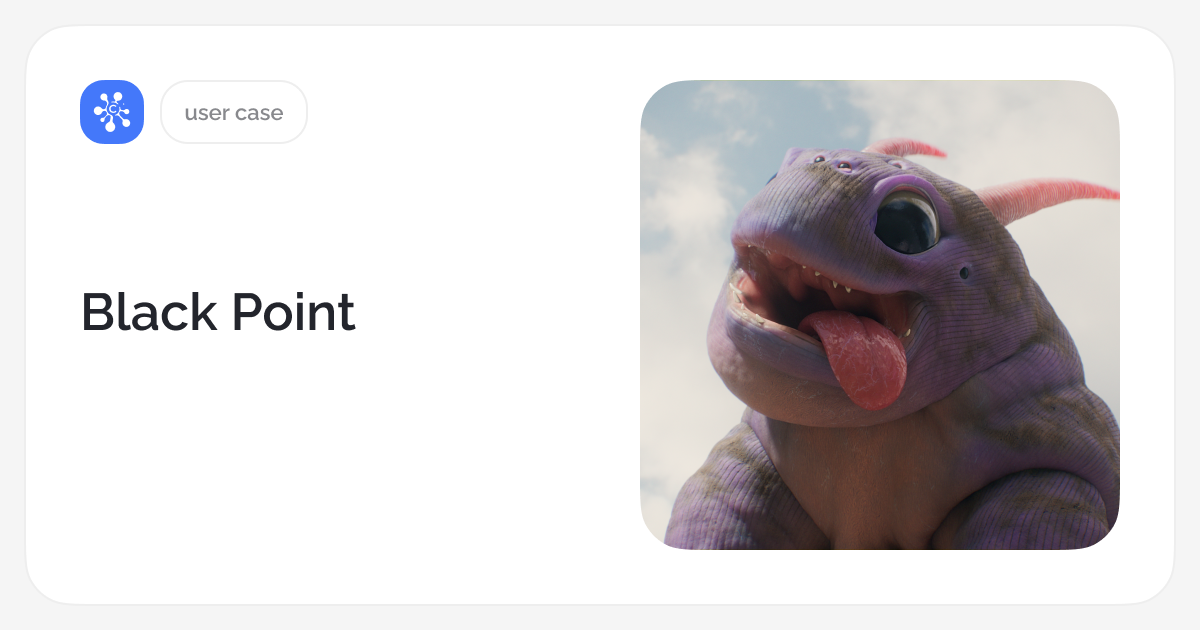Click the creature's large glossy eye

point(907,222)
